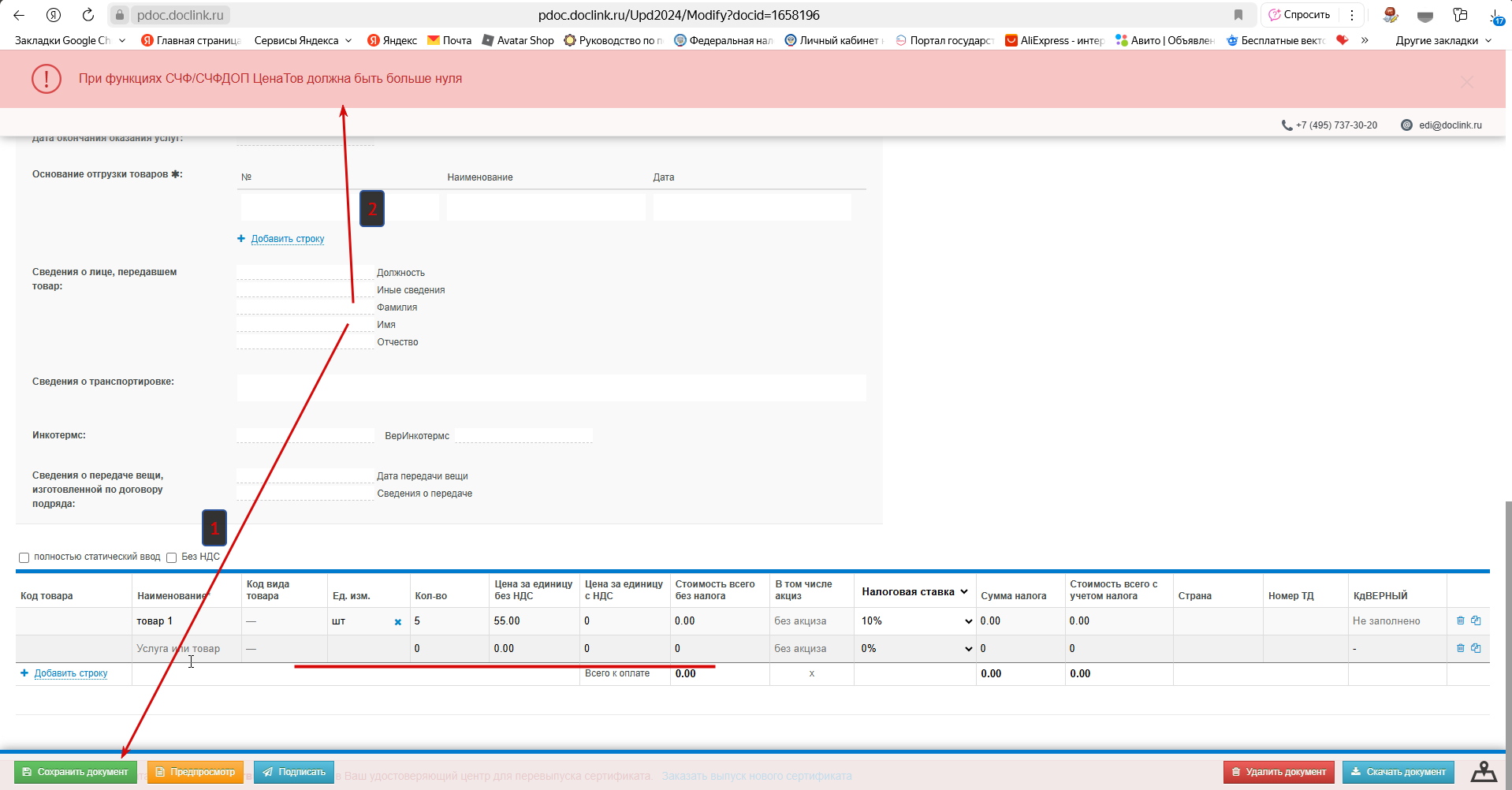Open the Главная страница bookmark
The image size is (1512, 790).
click(x=191, y=40)
